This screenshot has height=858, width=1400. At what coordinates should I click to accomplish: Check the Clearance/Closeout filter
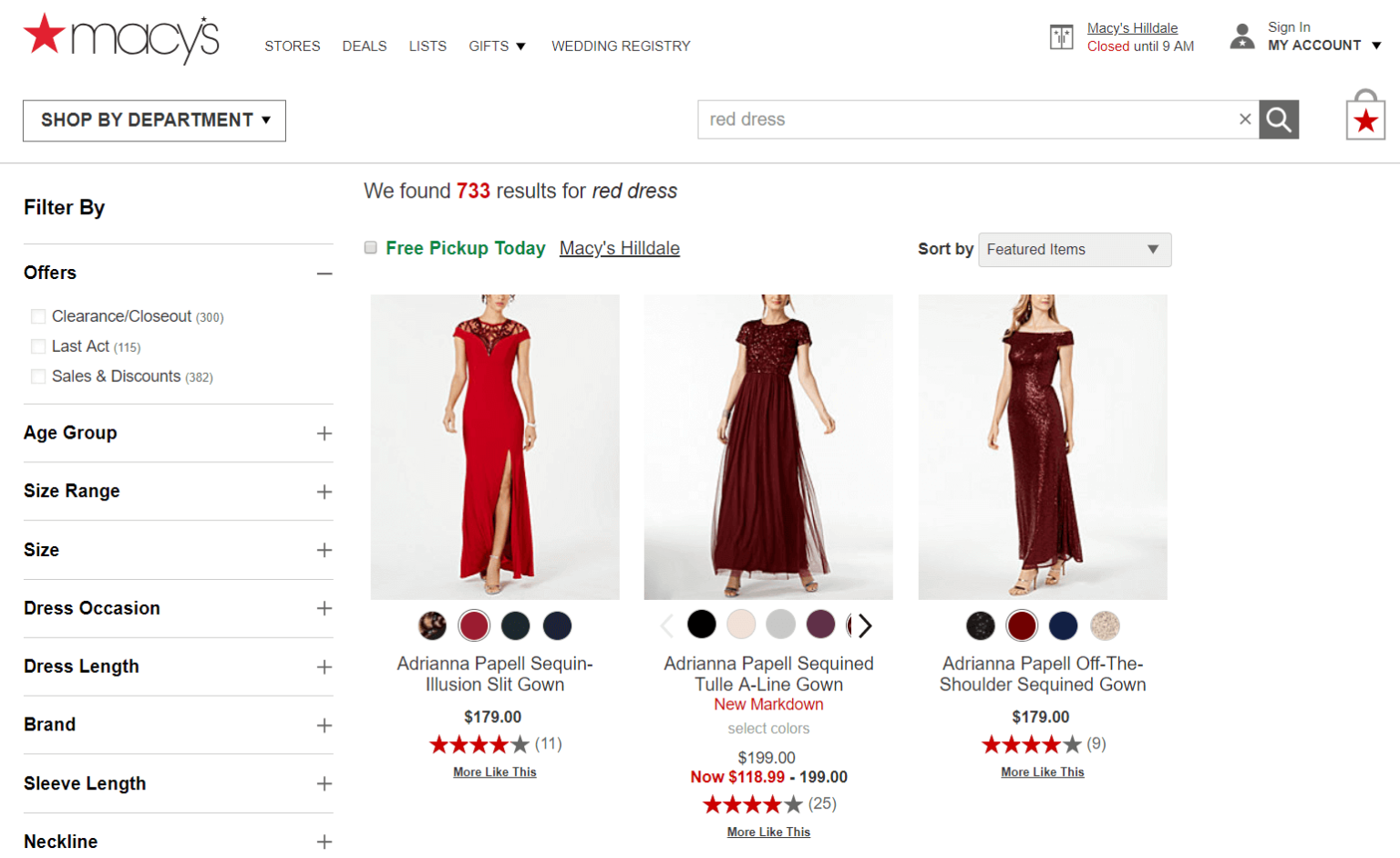pyautogui.click(x=38, y=315)
